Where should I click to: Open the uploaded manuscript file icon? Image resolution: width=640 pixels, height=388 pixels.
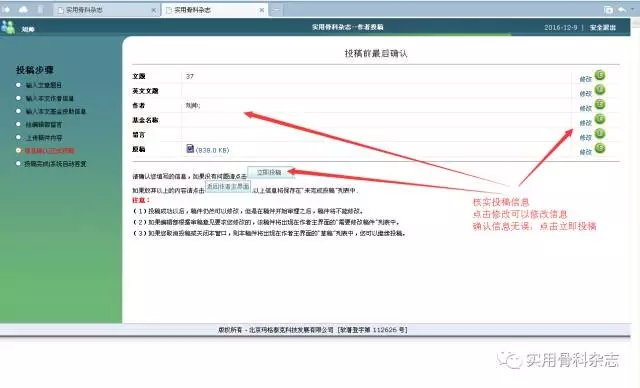(190, 149)
